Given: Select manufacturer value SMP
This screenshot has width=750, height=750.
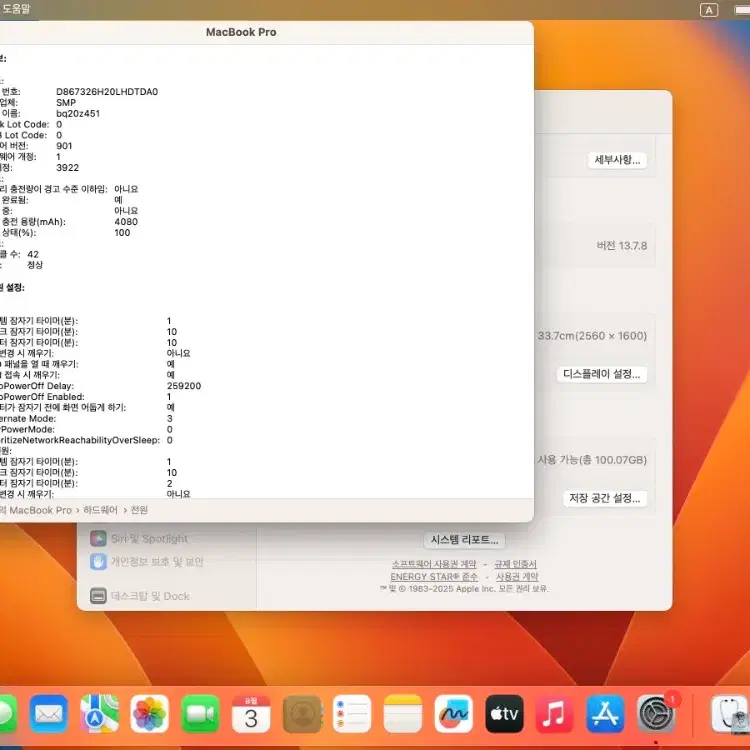Looking at the screenshot, I should click(x=66, y=103).
